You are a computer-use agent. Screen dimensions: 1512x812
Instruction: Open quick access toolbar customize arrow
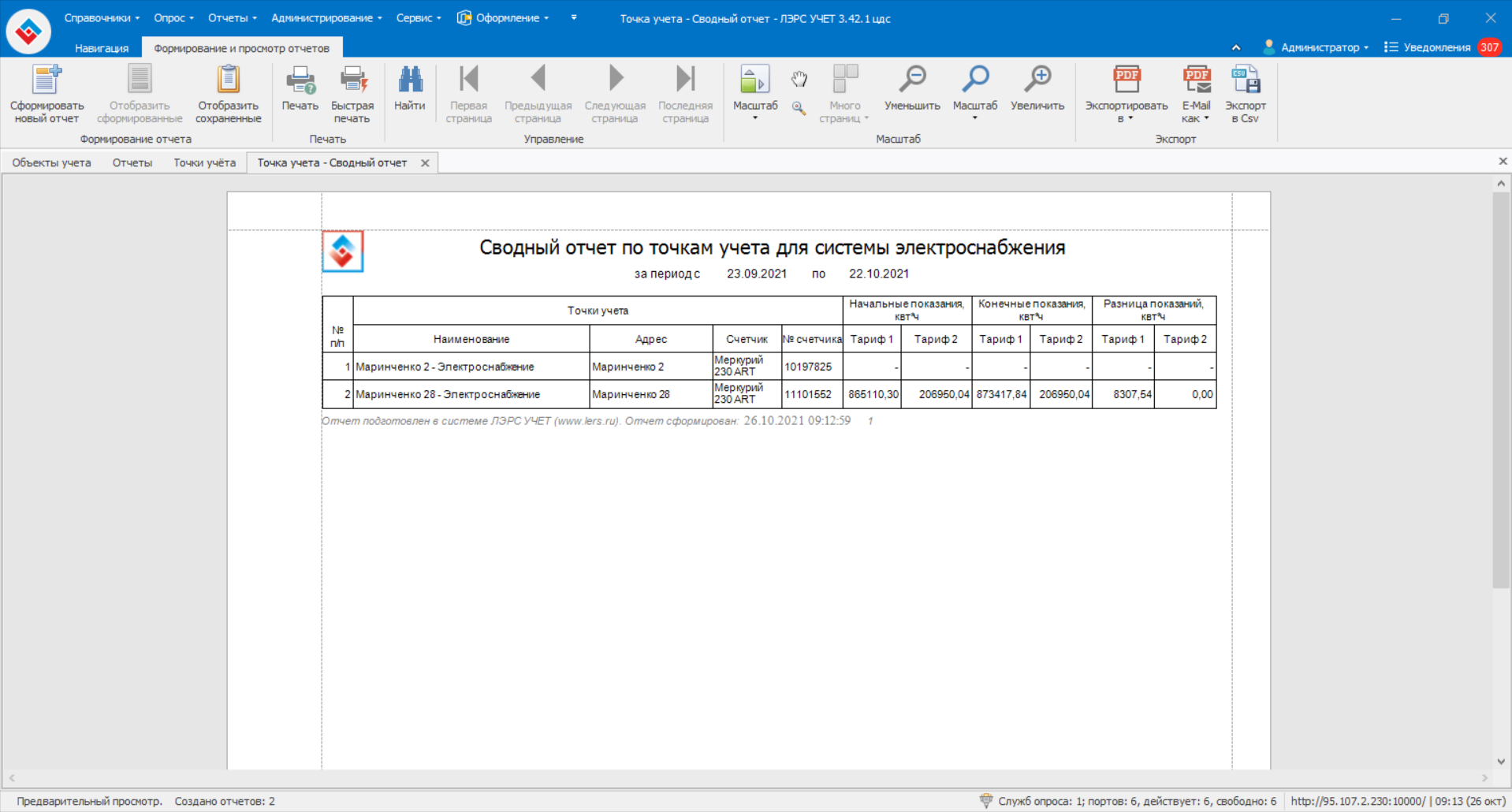tap(574, 17)
